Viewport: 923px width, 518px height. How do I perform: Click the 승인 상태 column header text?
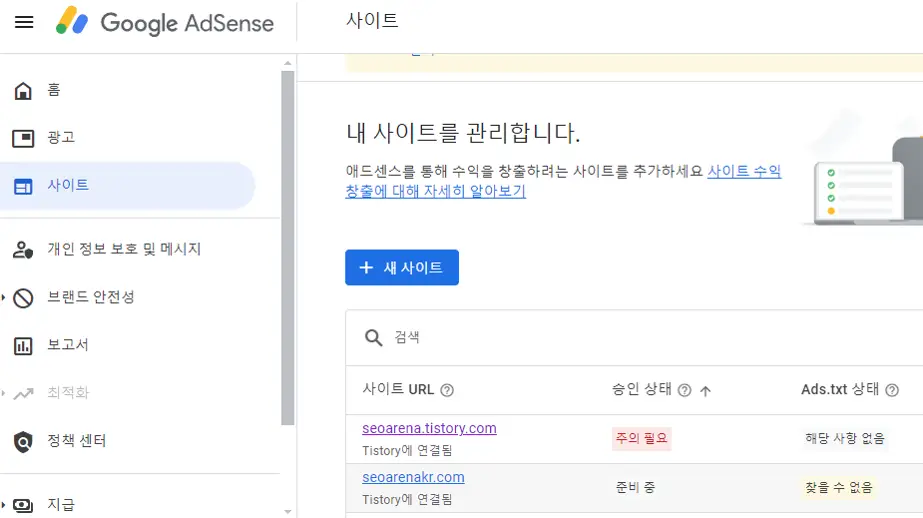click(x=642, y=390)
